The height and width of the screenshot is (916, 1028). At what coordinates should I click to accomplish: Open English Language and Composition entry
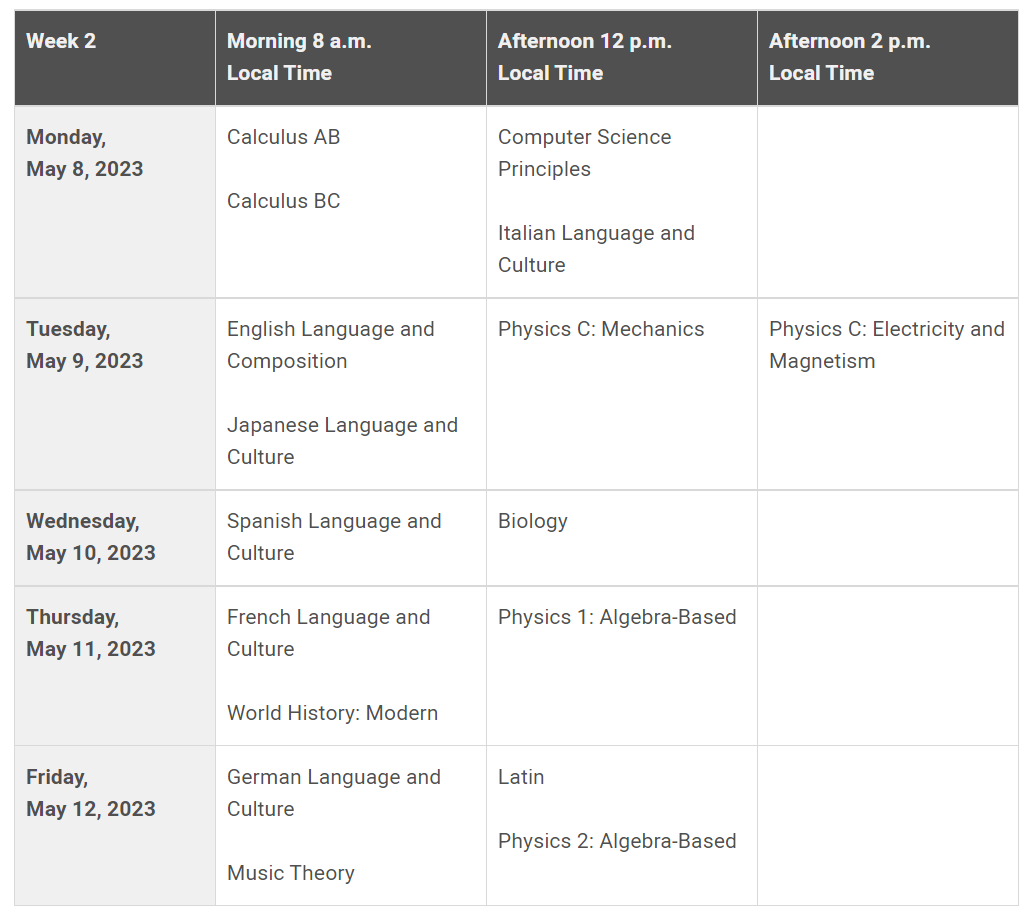pos(330,345)
